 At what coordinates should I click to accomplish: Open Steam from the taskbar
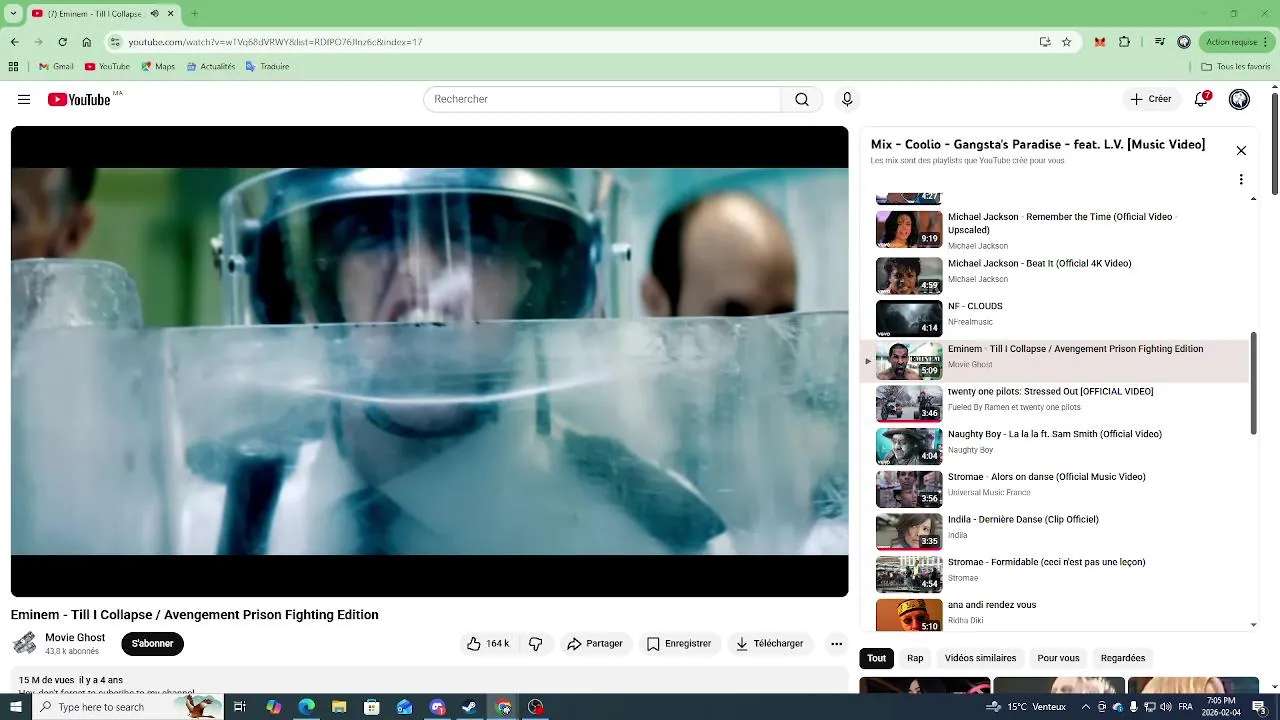470,707
